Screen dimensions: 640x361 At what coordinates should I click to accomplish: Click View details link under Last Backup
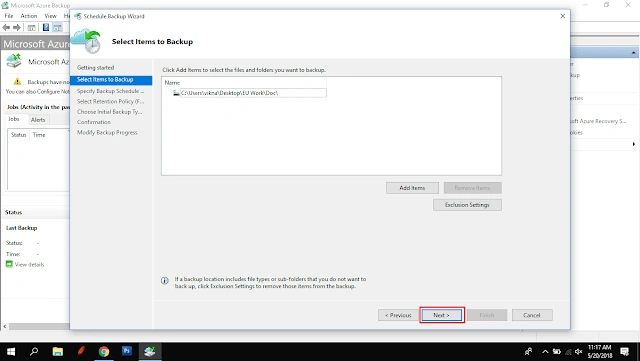click(x=29, y=265)
